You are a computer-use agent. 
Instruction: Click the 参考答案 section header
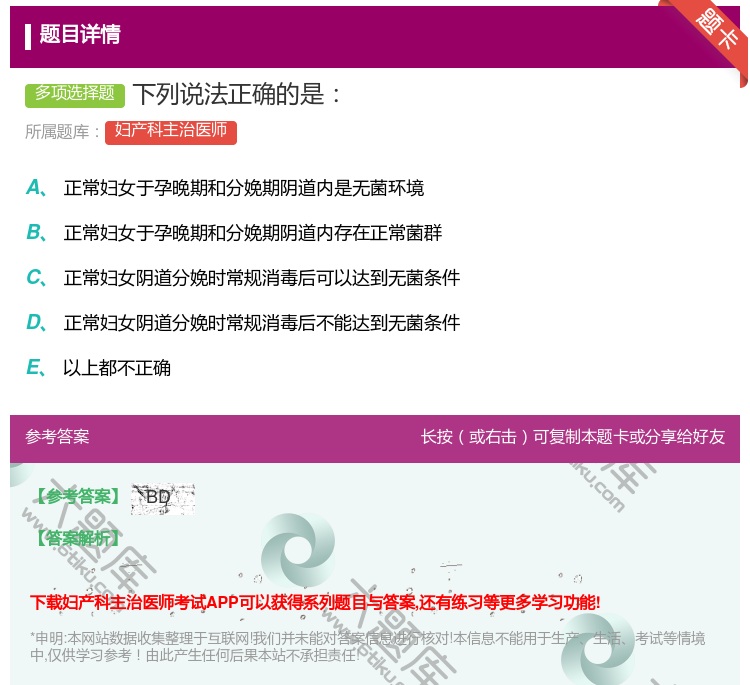[57, 436]
